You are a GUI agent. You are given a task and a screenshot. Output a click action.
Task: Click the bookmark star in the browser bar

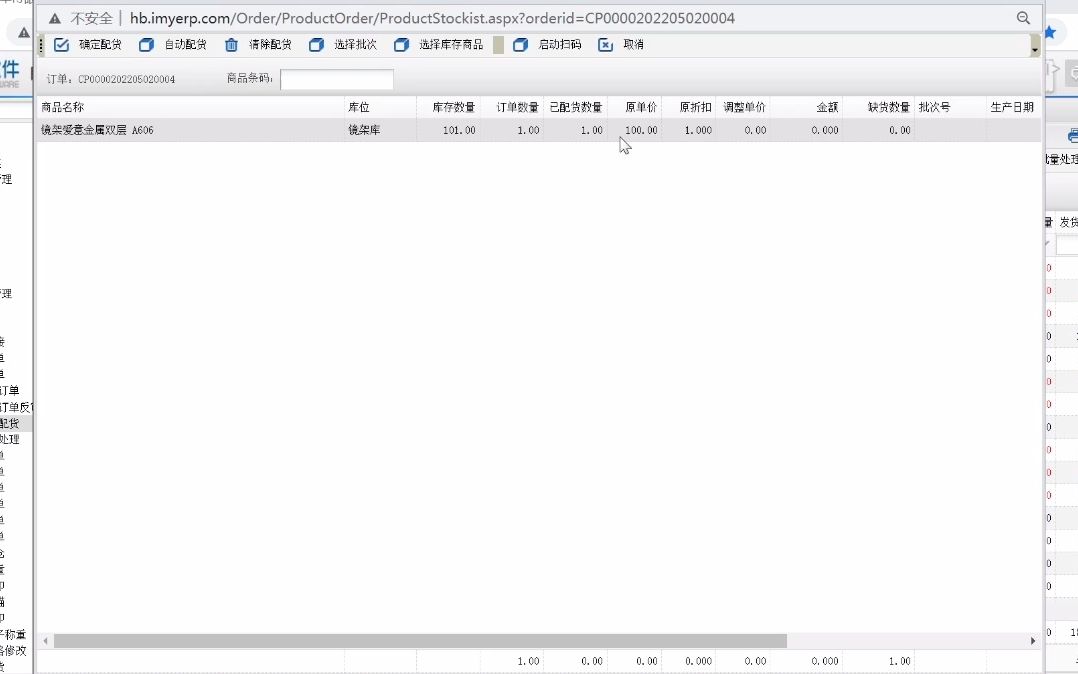(1051, 31)
